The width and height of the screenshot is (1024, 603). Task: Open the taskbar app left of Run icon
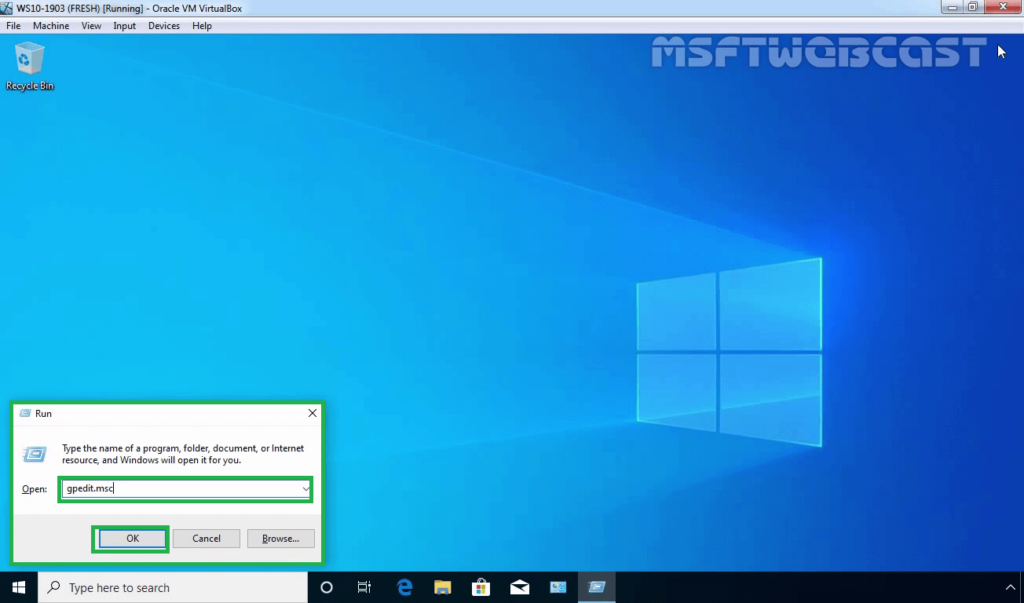(558, 587)
